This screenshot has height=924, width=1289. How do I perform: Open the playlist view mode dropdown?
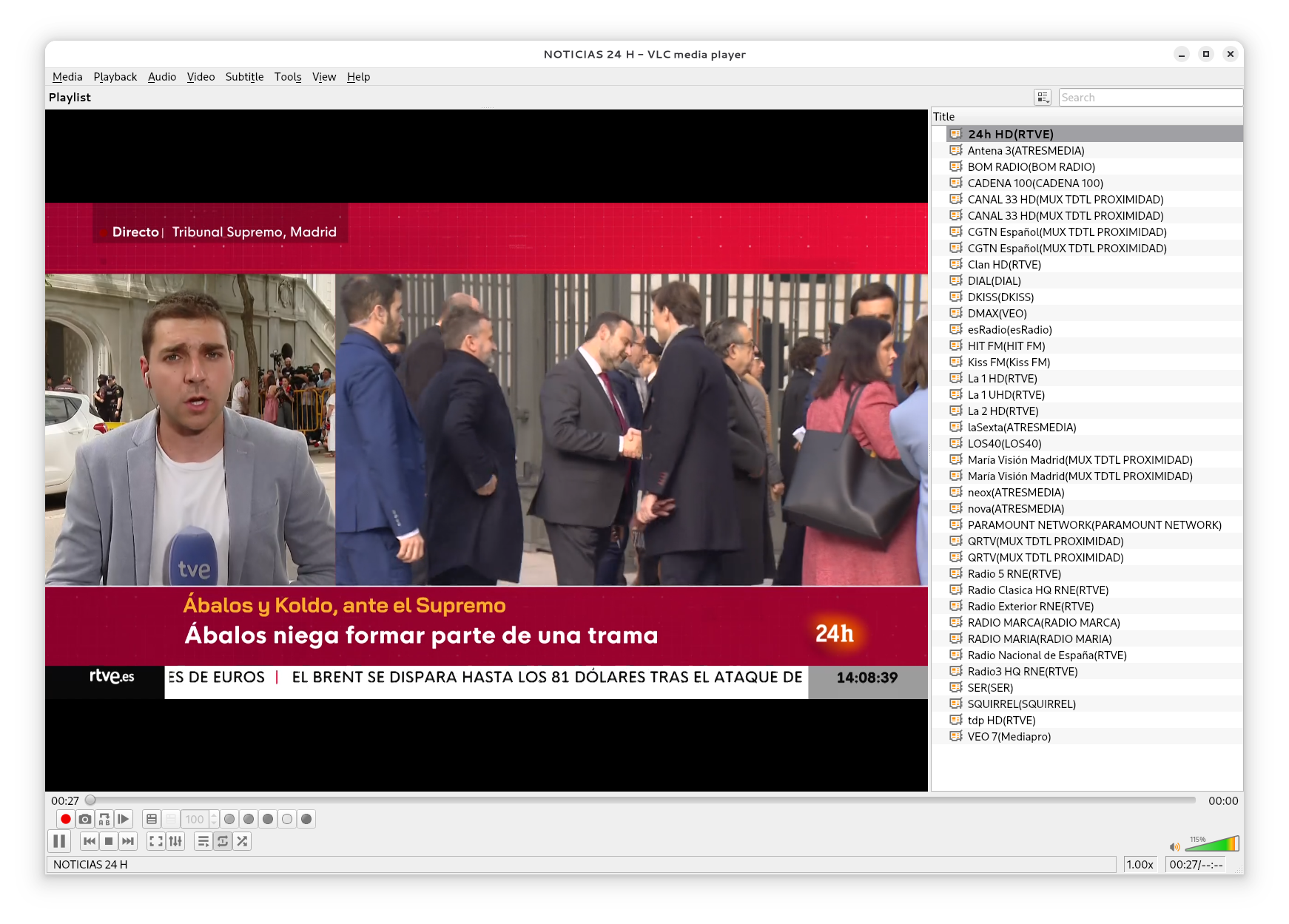point(1043,98)
